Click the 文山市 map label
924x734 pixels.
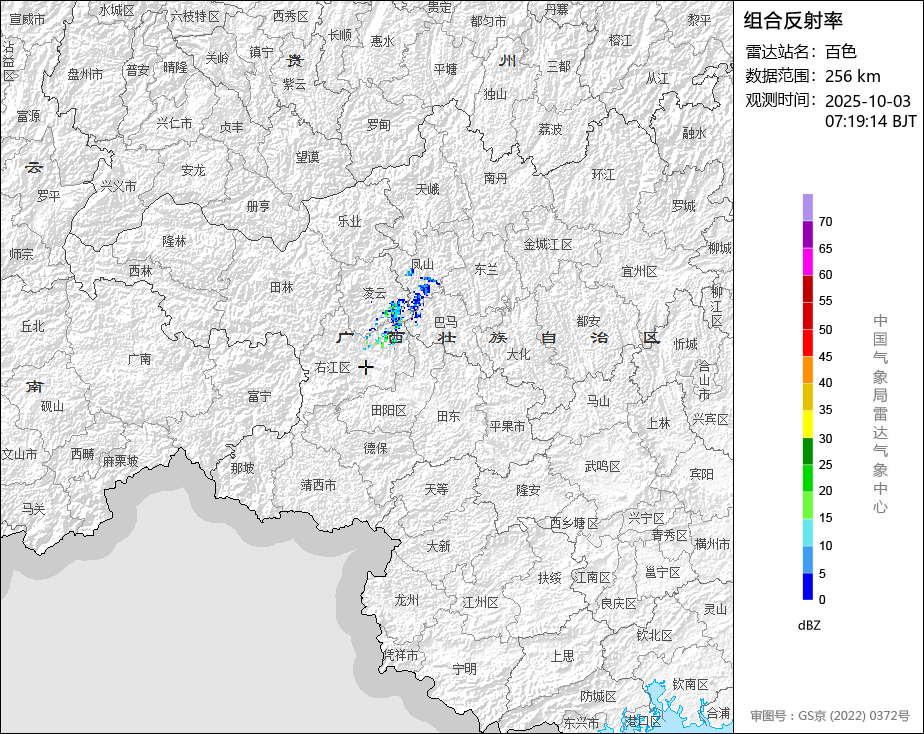19,454
